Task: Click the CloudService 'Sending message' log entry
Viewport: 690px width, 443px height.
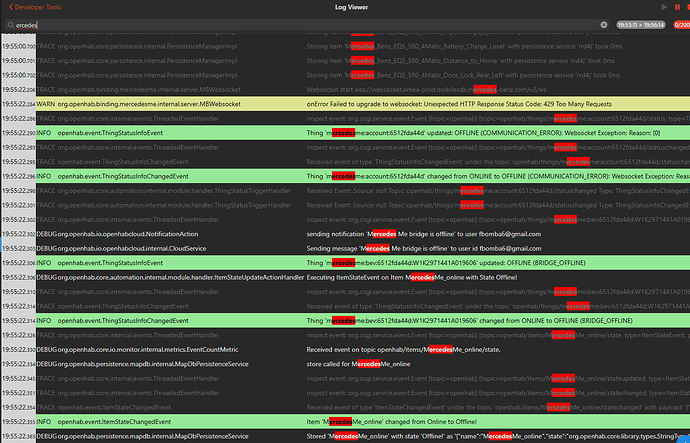Action: click(x=424, y=249)
